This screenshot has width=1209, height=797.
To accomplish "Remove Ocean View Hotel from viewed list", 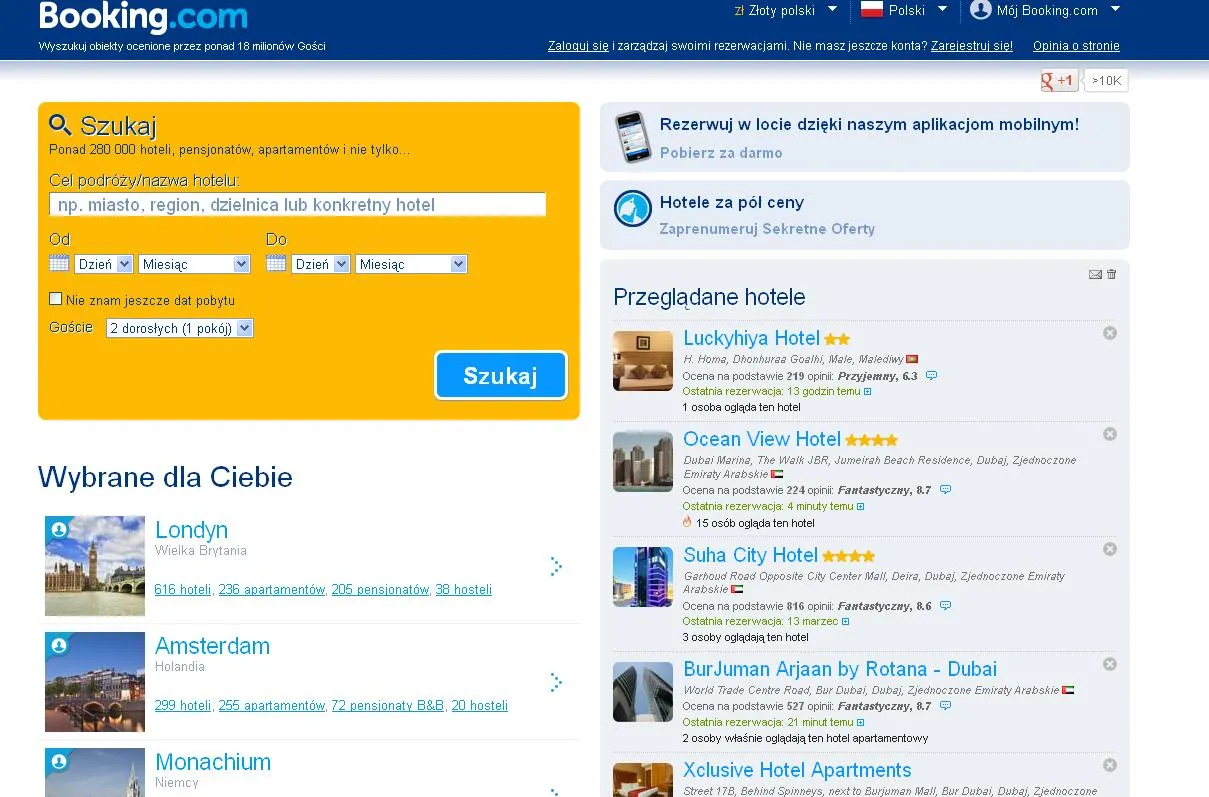I will [1109, 434].
